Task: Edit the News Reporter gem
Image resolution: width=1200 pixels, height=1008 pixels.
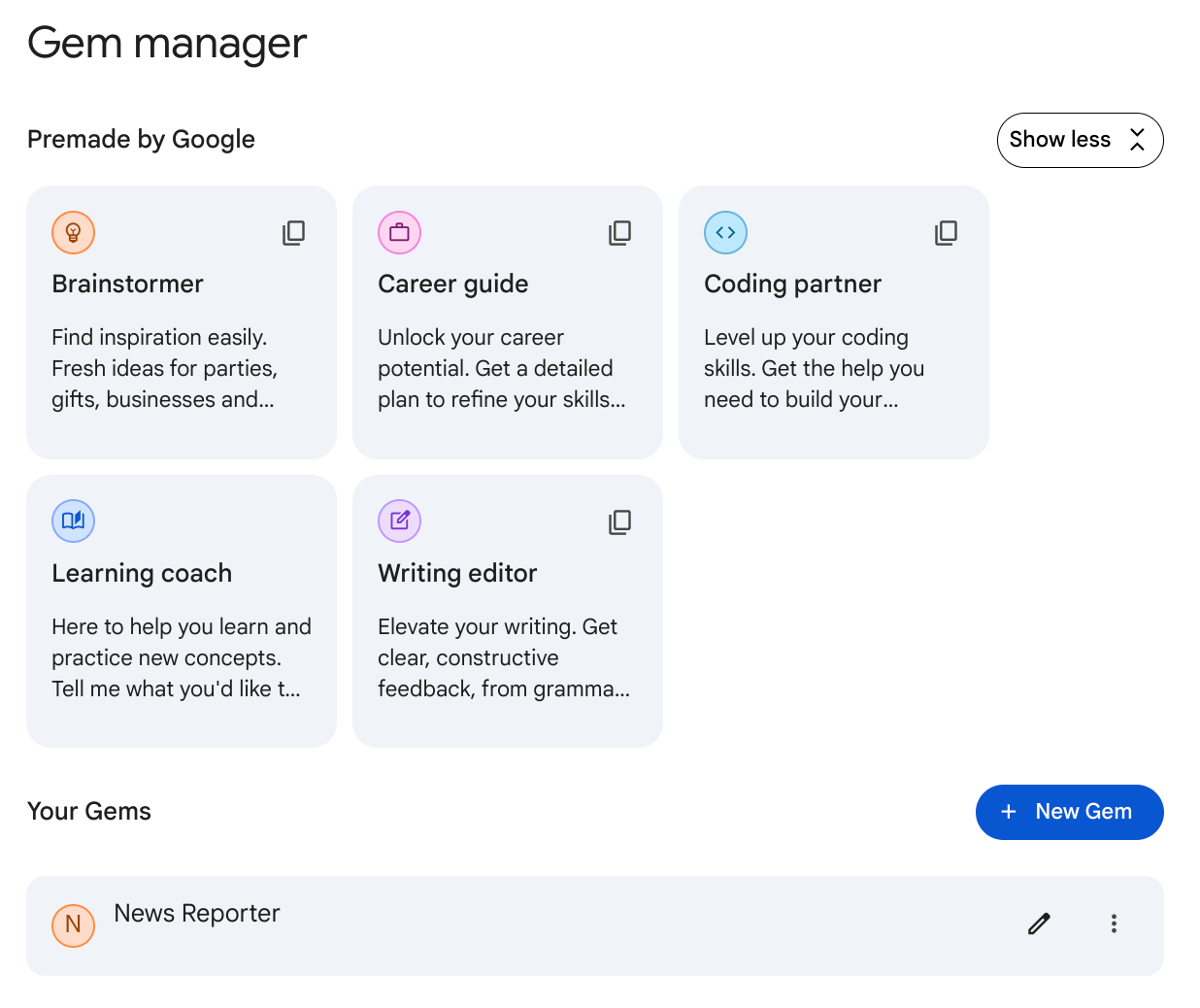Action: point(1039,924)
